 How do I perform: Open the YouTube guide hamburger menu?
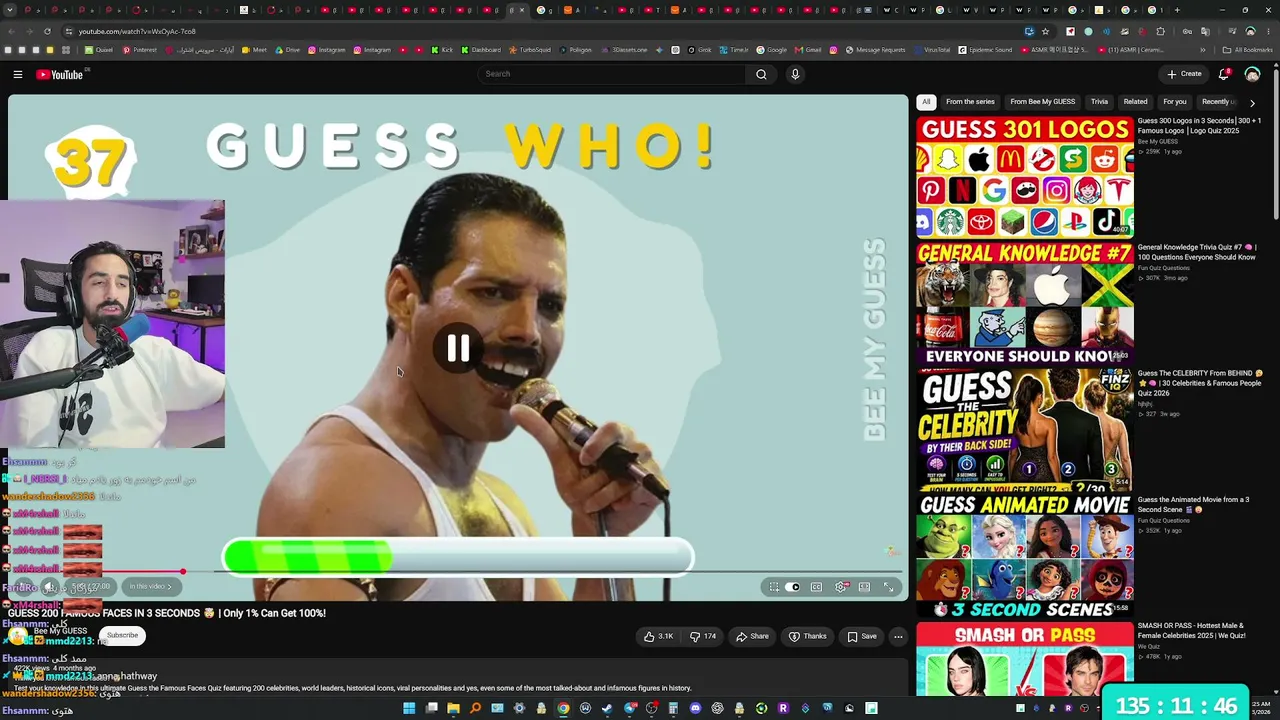(x=17, y=74)
